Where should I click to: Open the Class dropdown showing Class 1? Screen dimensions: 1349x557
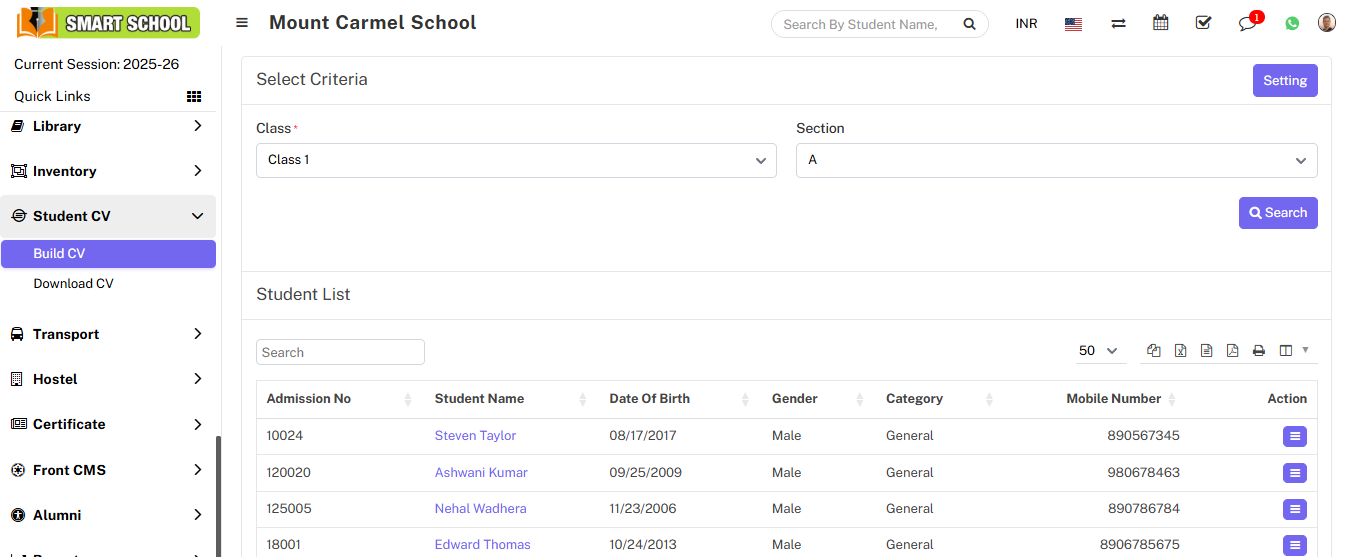point(516,160)
